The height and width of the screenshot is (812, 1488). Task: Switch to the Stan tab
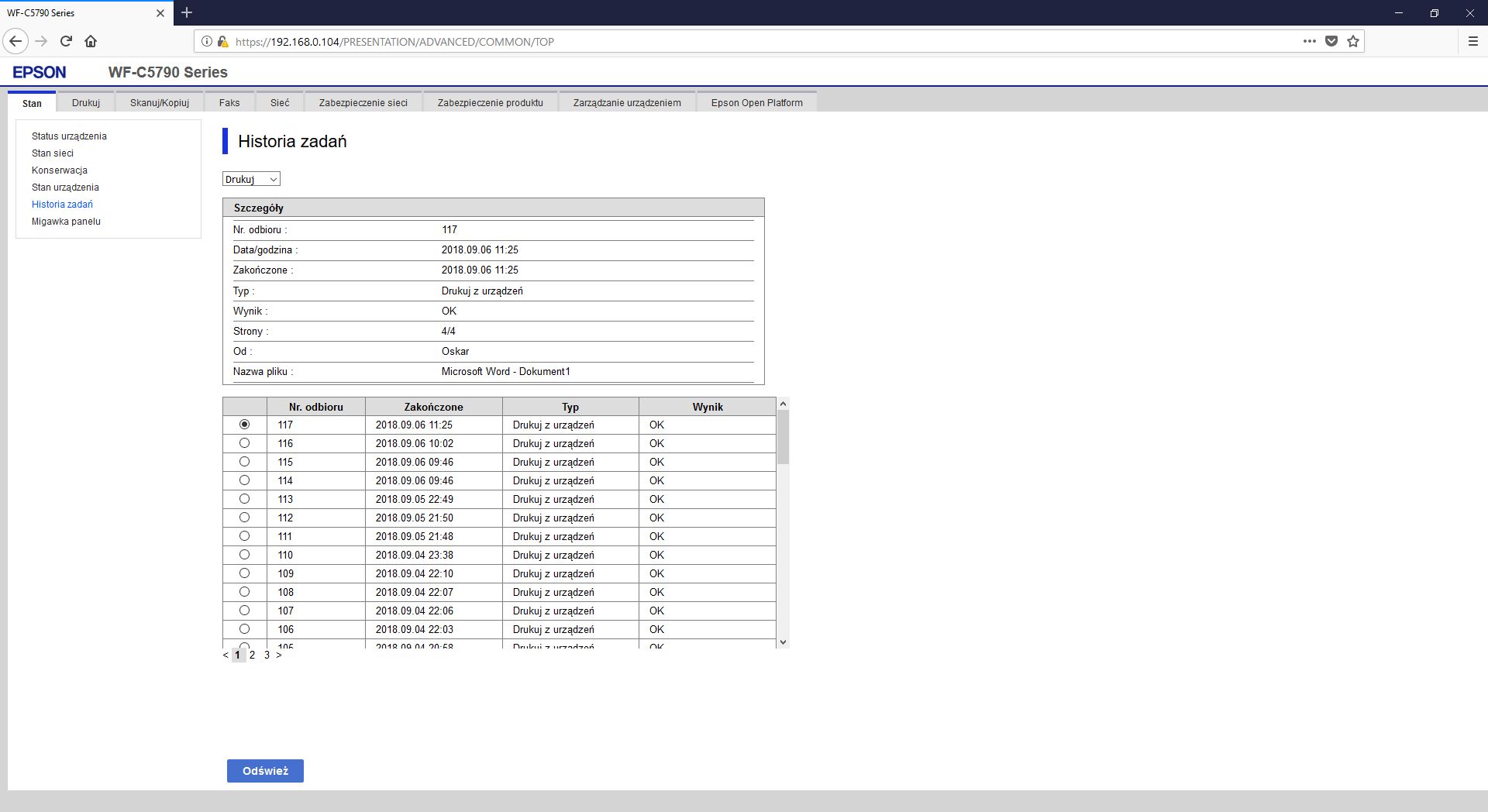32,102
